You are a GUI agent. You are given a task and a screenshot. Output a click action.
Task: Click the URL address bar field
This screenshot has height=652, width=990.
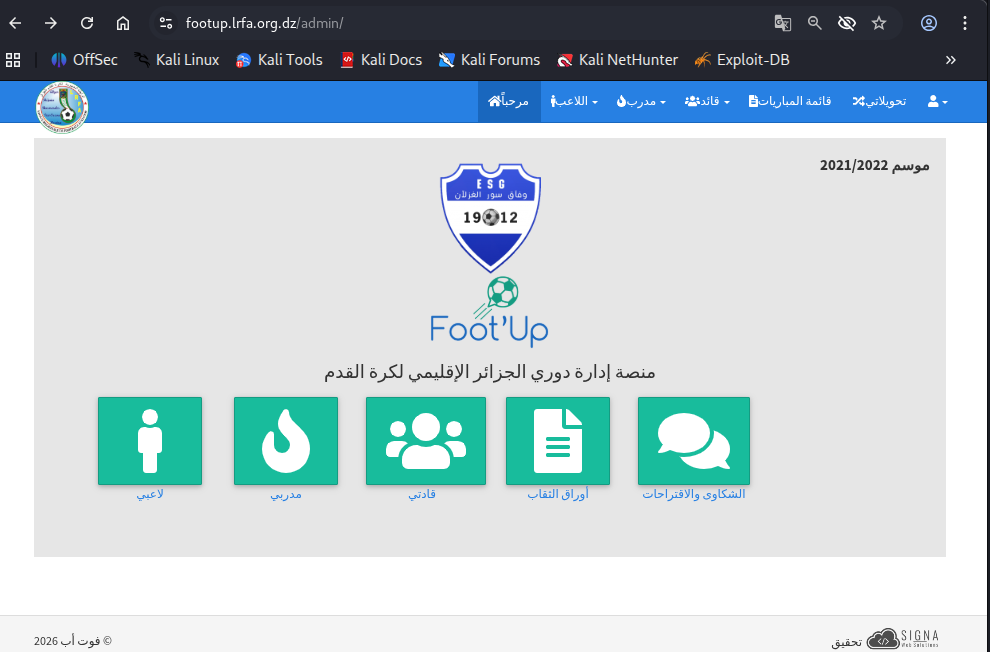(450, 23)
